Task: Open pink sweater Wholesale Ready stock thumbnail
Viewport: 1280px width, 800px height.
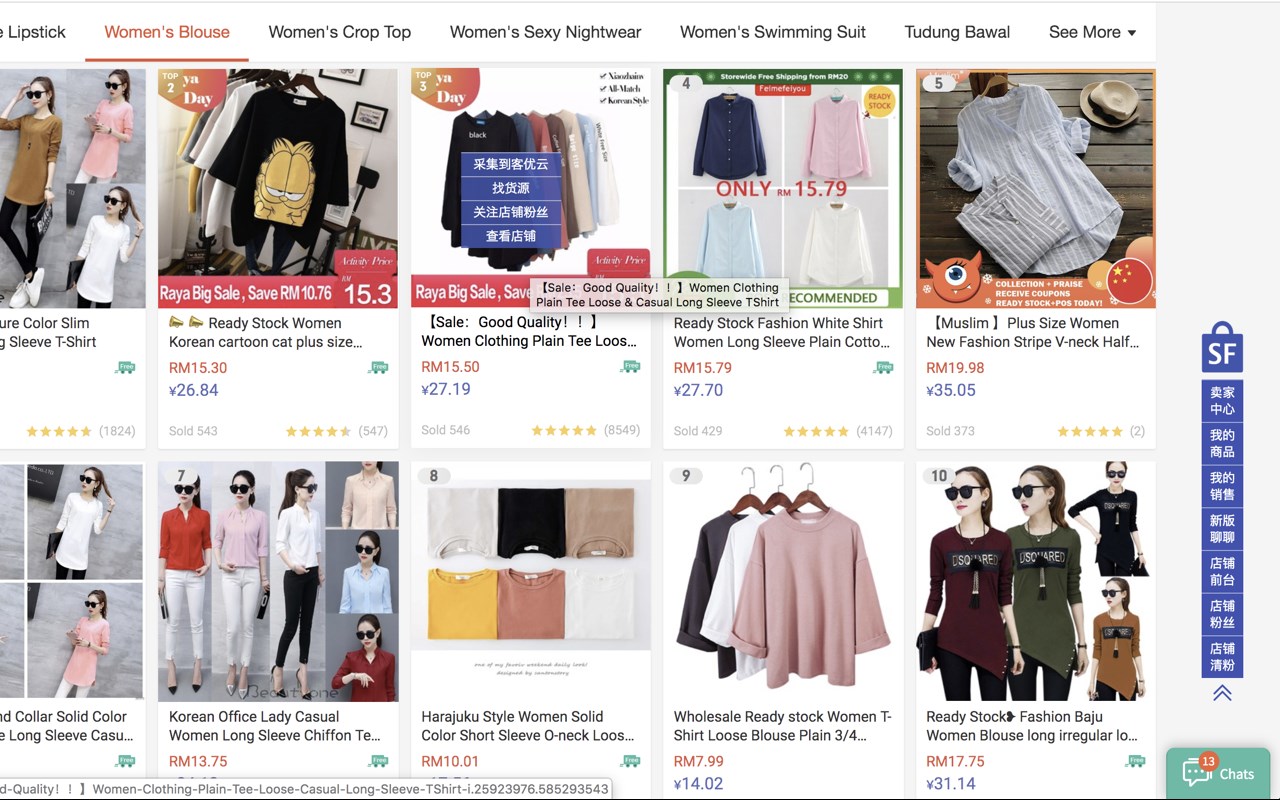Action: [783, 581]
